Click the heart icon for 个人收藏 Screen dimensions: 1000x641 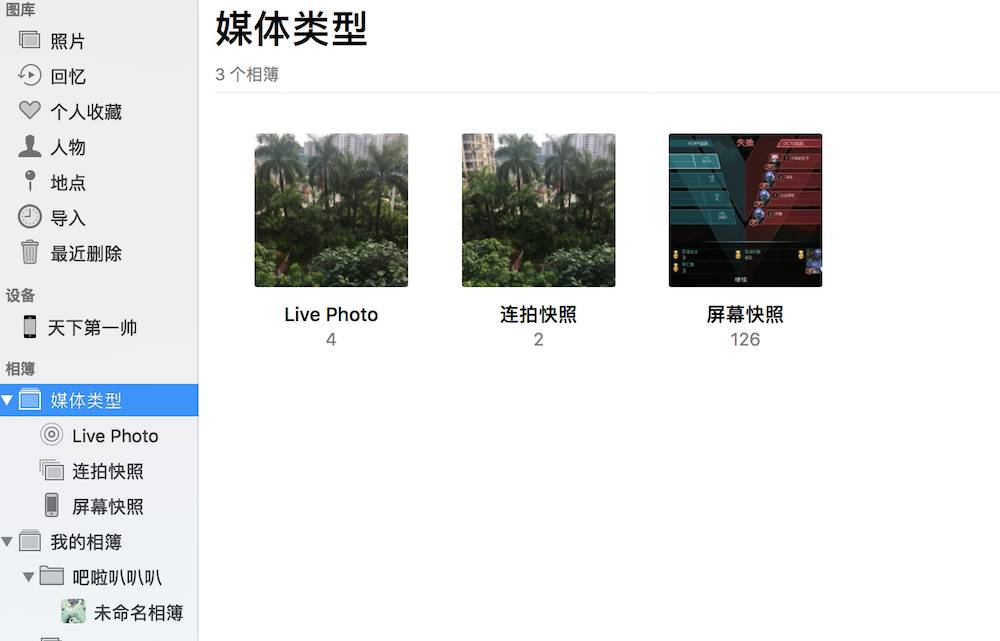point(29,110)
